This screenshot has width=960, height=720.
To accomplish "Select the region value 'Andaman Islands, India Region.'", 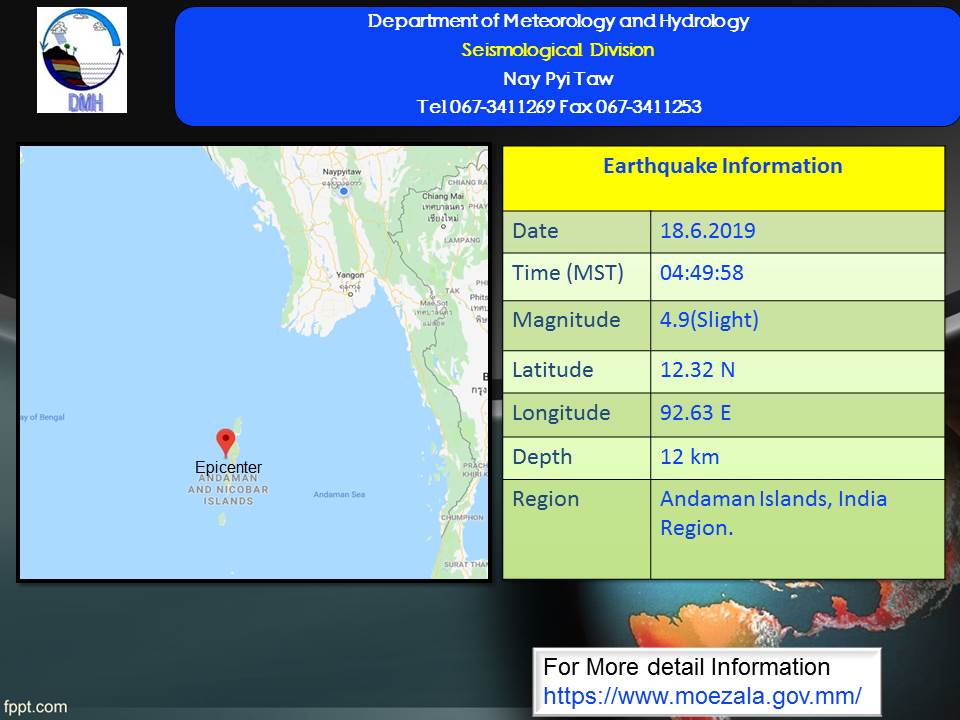I will coord(773,513).
